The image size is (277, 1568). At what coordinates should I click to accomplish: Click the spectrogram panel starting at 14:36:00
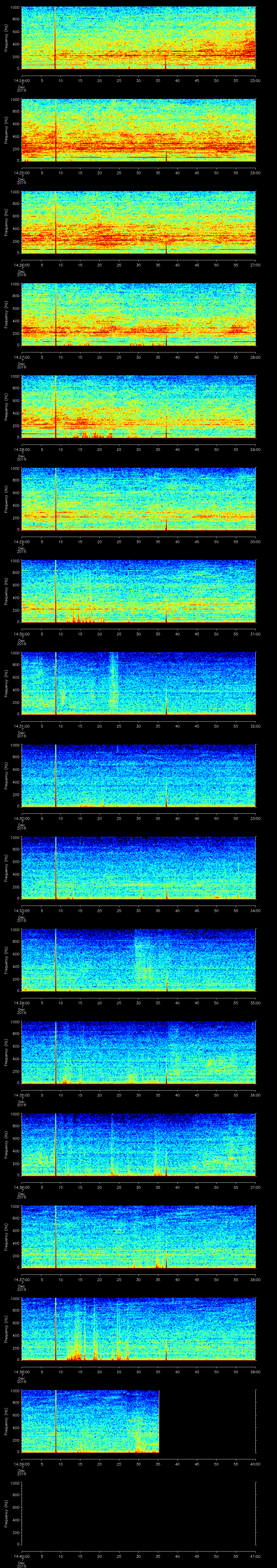pyautogui.click(x=139, y=1144)
